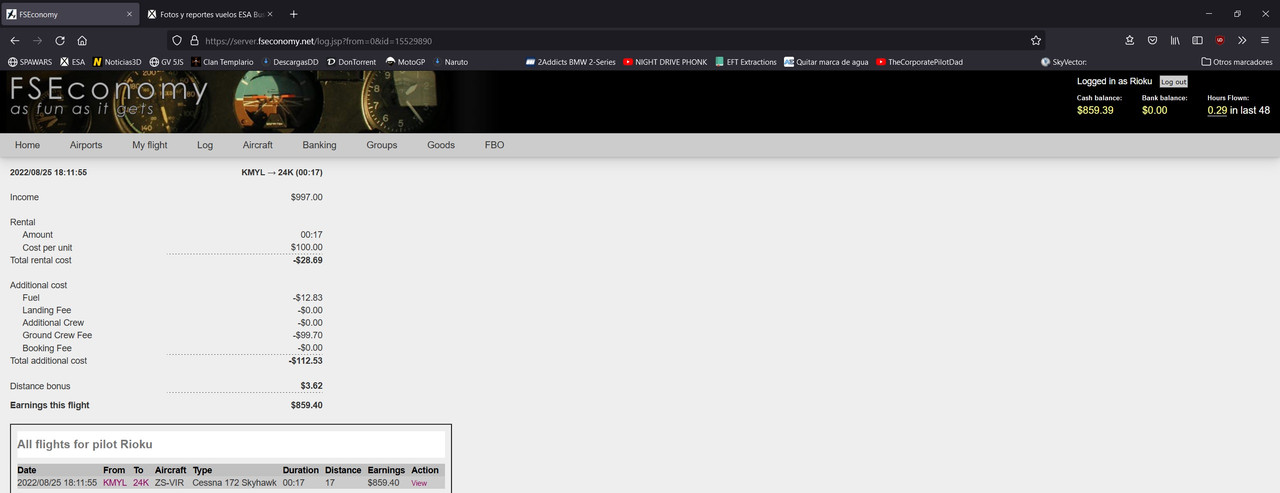The width and height of the screenshot is (1280, 493).
Task: Open TheCorporatePilotDad bookmark
Action: click(x=919, y=62)
